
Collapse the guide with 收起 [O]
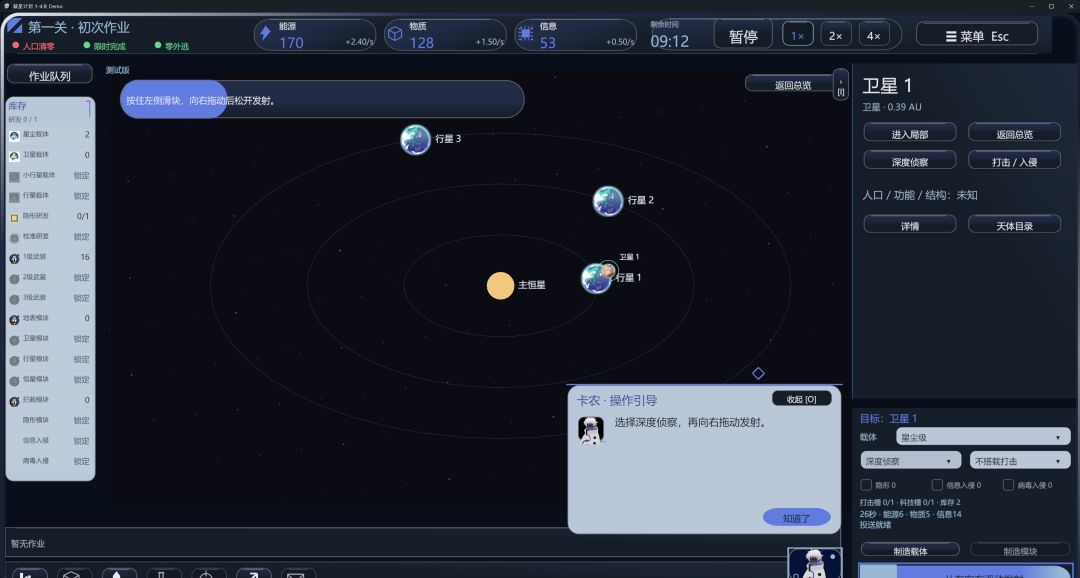point(802,399)
